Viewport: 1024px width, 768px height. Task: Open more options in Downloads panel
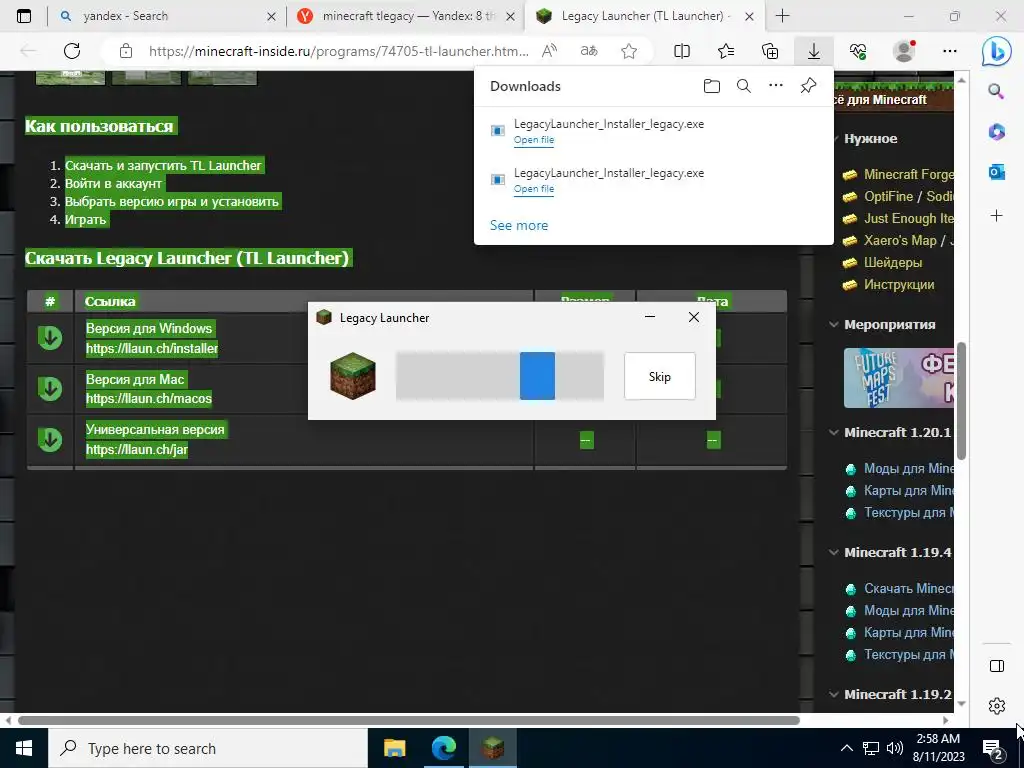(776, 86)
